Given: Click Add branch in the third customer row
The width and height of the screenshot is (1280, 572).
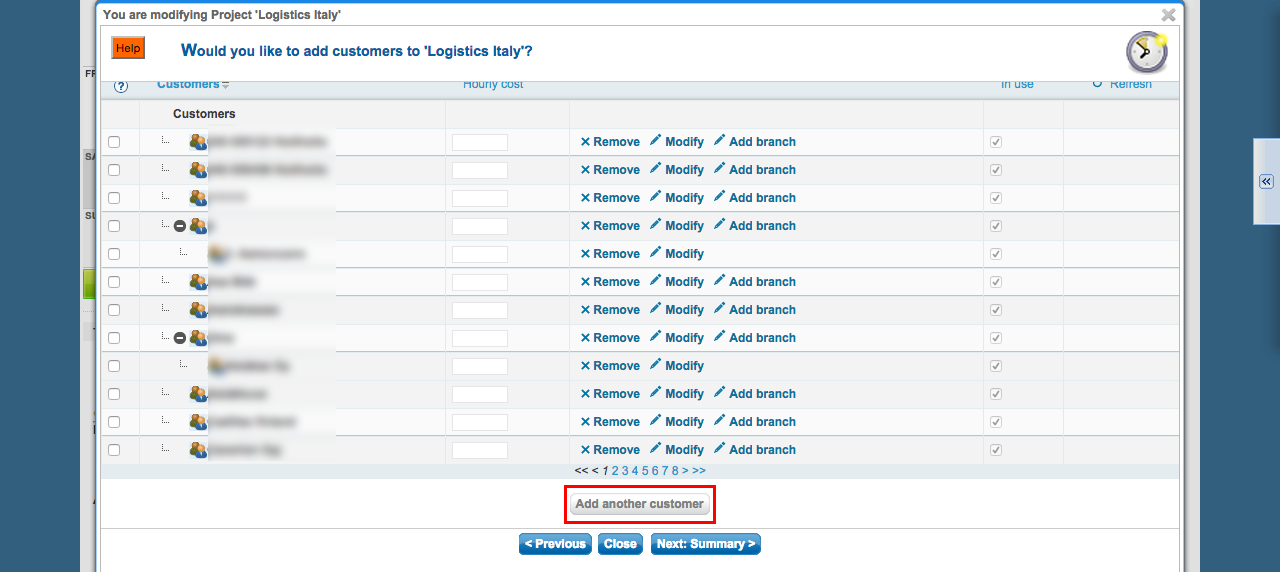Looking at the screenshot, I should [754, 198].
